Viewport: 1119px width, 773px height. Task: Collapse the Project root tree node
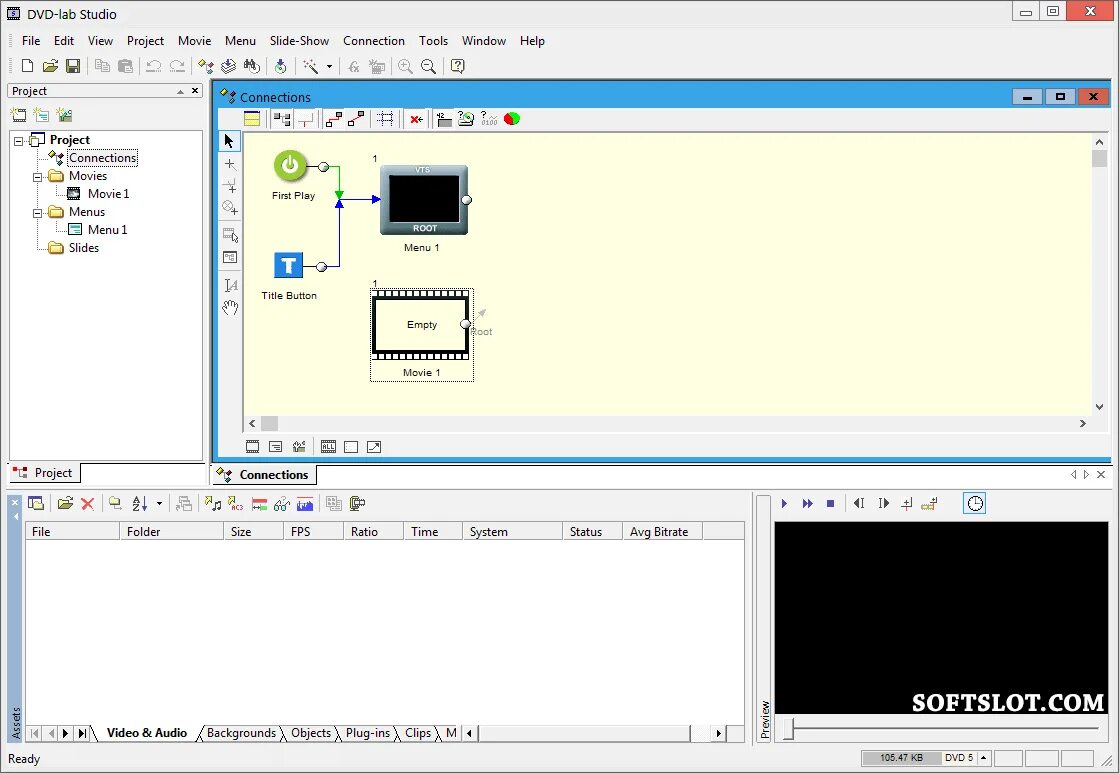19,141
